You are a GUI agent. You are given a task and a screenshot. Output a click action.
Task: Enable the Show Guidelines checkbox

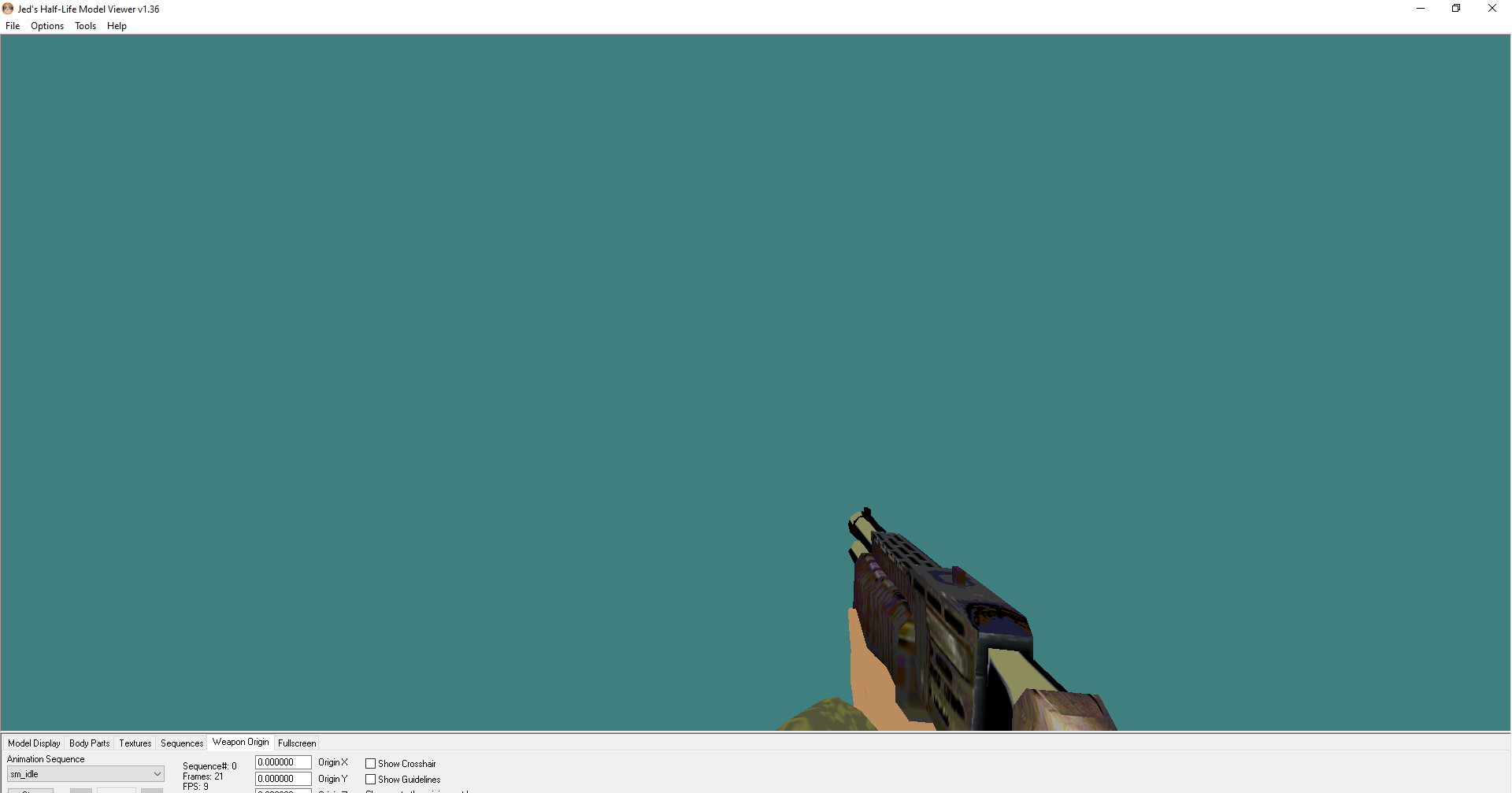tap(370, 780)
